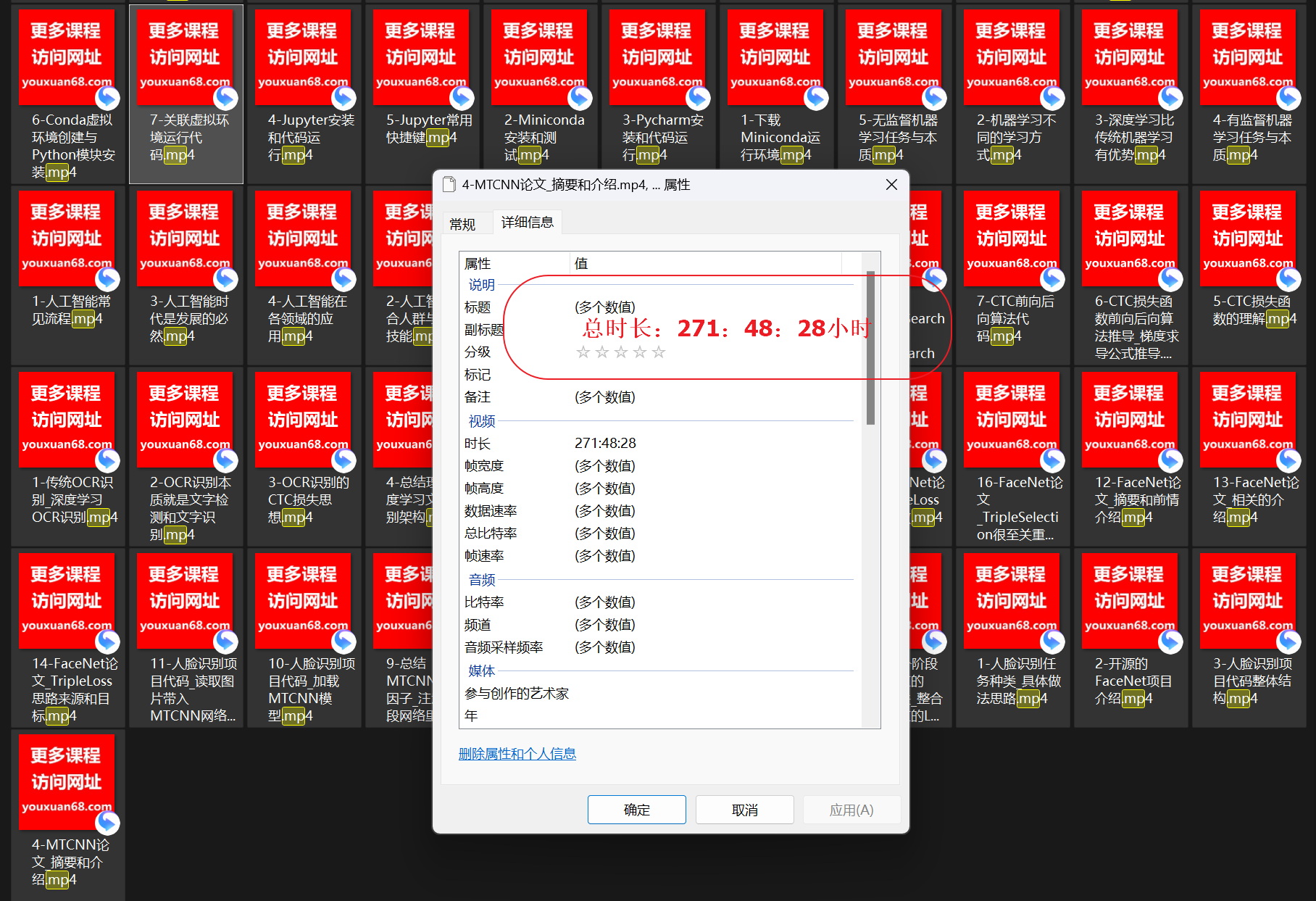Viewport: 1316px width, 901px height.
Task: Select the 比特率 property row
Action: pyautogui.click(x=660, y=602)
